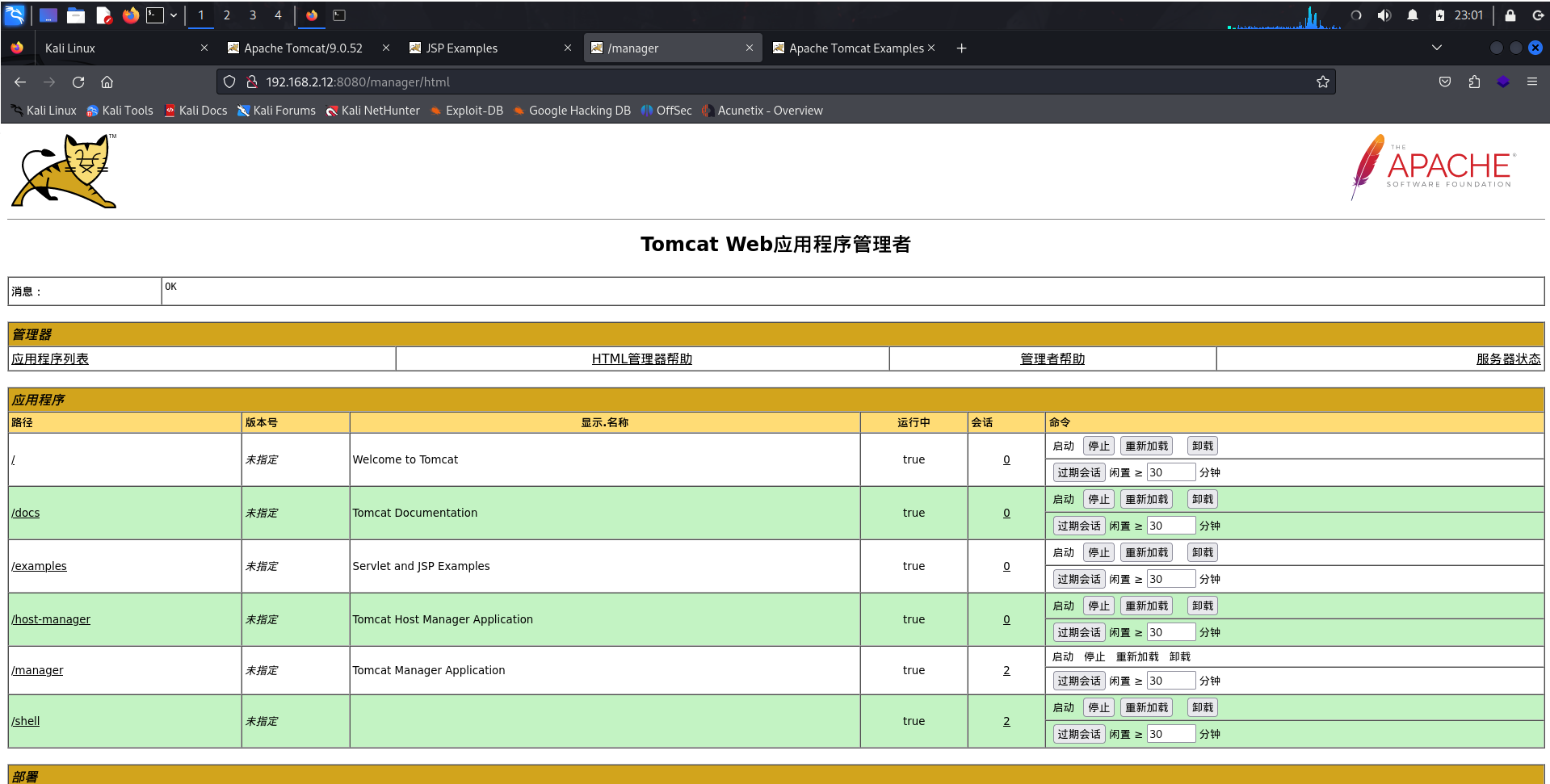
Task: Click the idle minutes field for /manager
Action: click(1170, 681)
